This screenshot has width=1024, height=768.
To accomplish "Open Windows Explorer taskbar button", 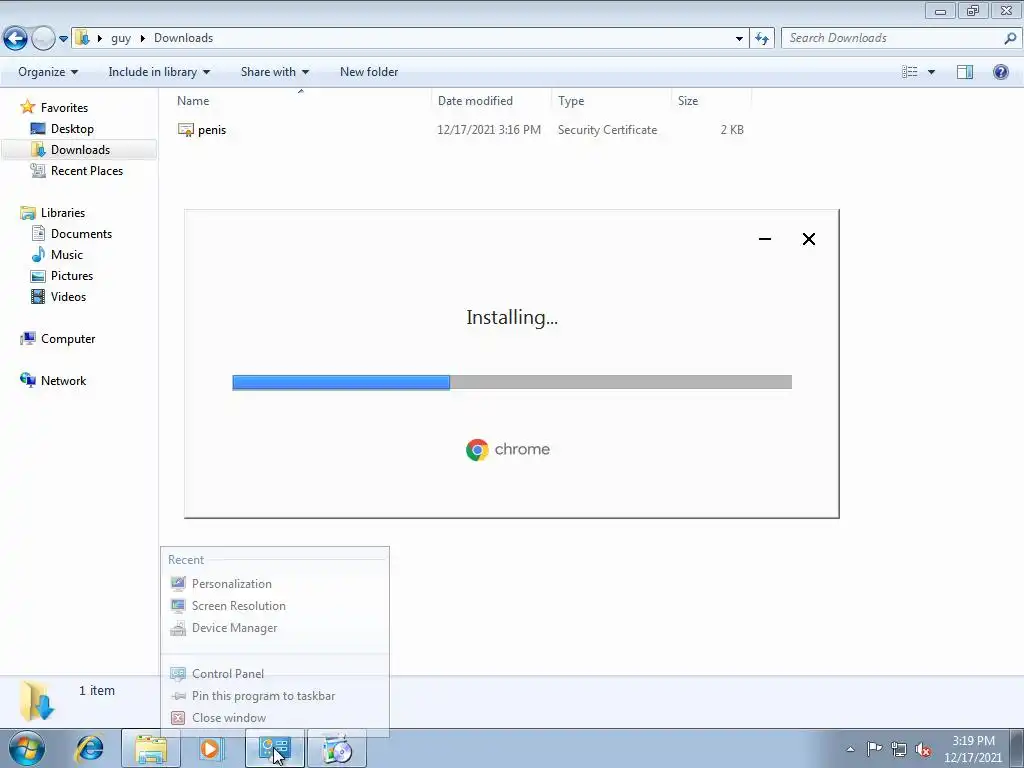I will pos(151,749).
